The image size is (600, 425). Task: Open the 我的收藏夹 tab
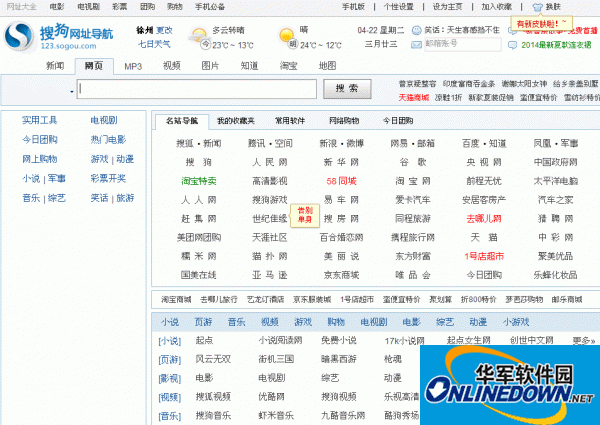coord(236,121)
